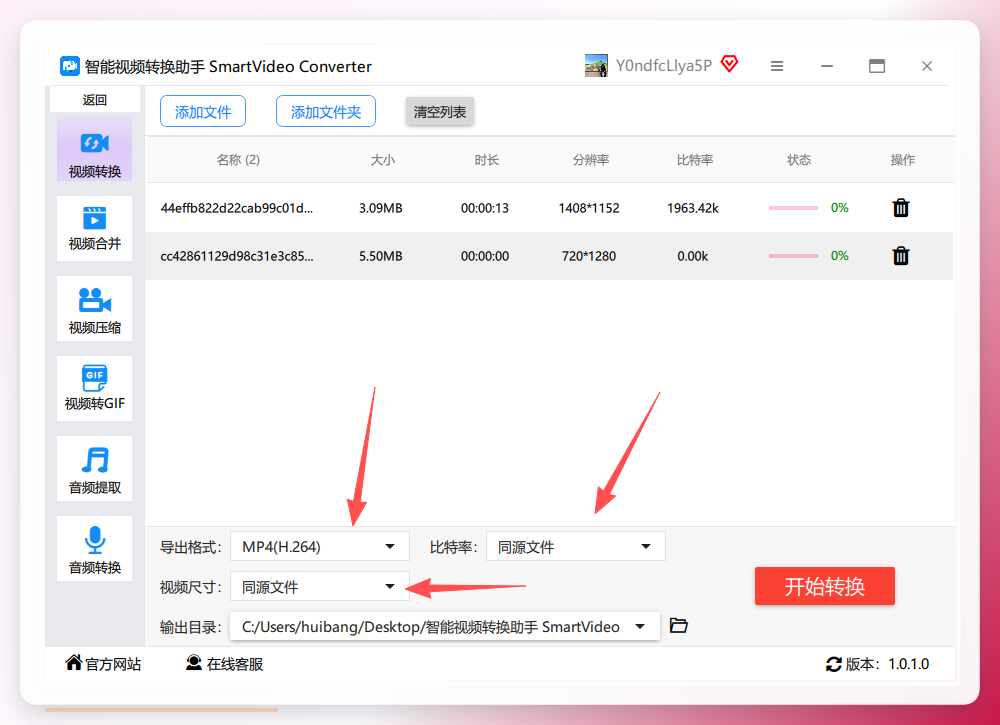Open the 视频压缩 video compress module
Screen dimensions: 1000x725
pyautogui.click(x=94, y=309)
